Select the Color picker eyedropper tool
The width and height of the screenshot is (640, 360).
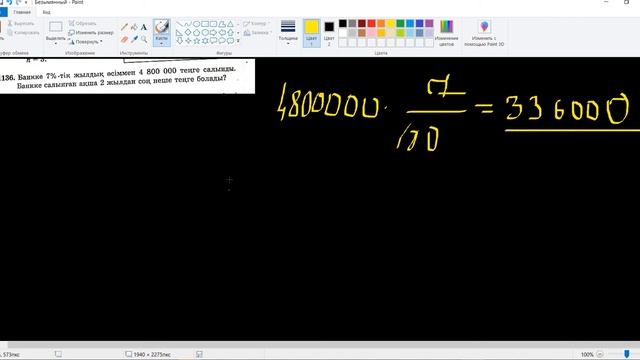[134, 40]
